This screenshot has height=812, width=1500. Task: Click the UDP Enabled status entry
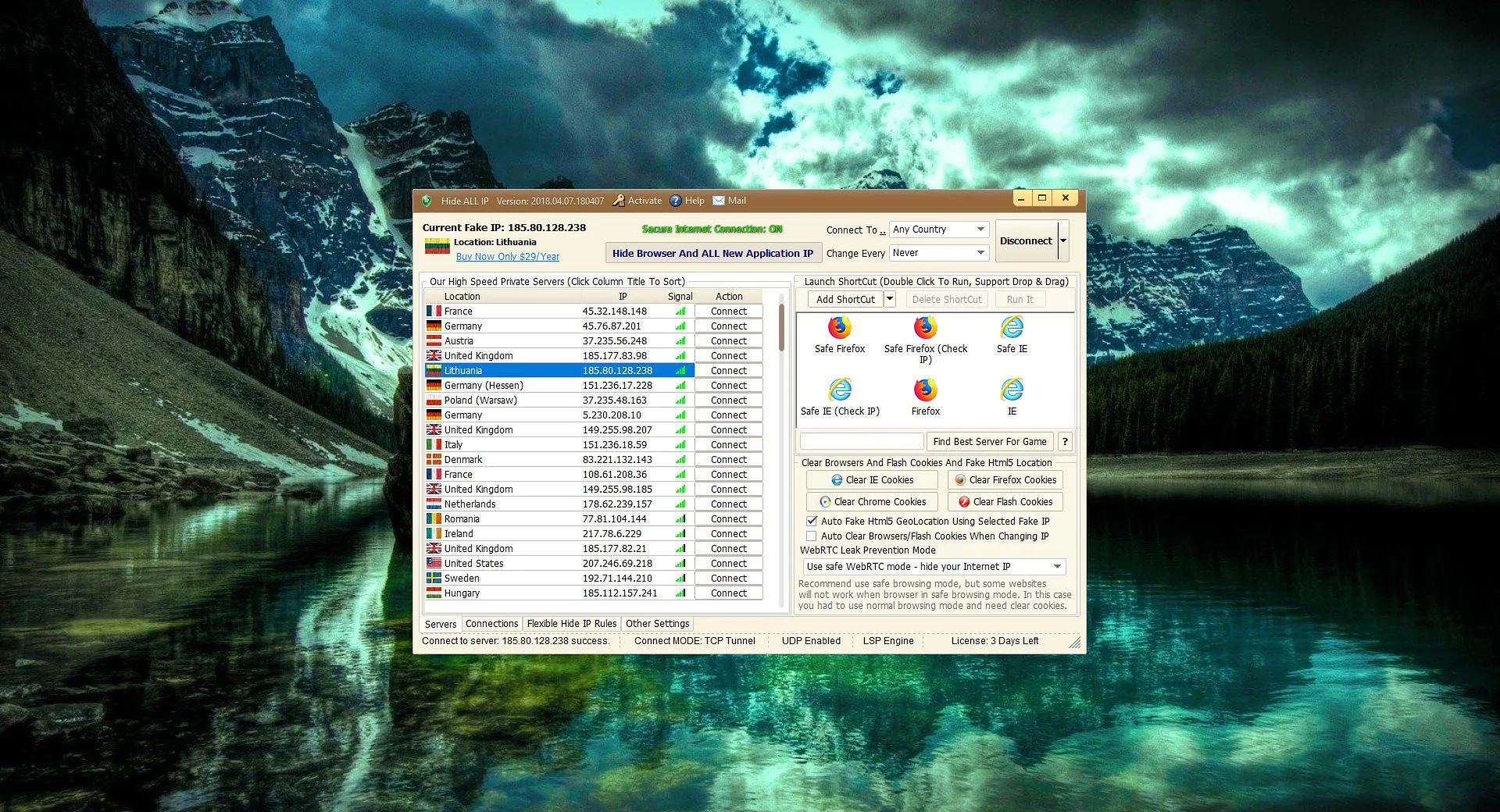(811, 641)
